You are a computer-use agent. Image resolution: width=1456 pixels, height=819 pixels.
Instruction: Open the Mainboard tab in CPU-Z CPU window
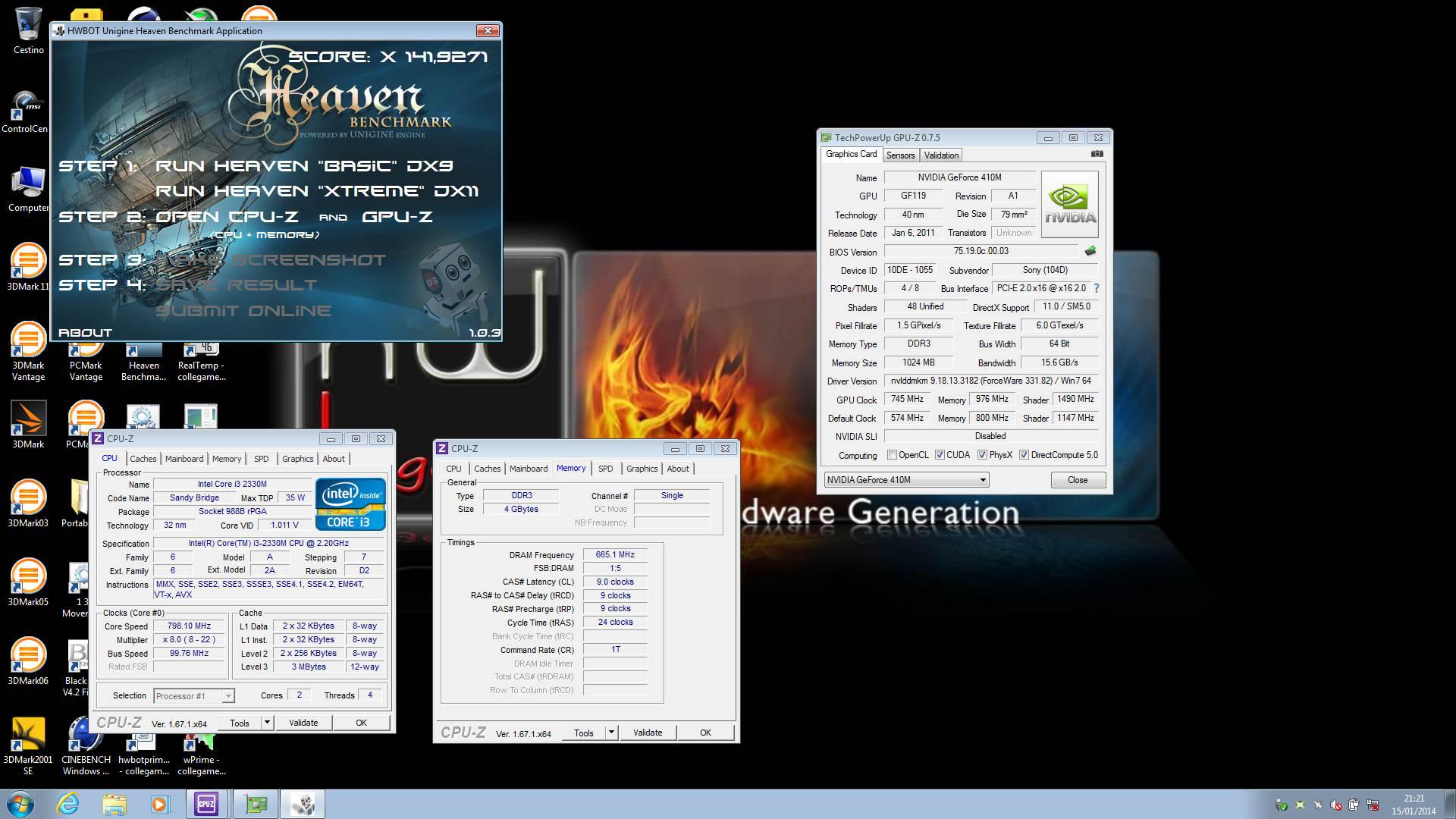pos(184,459)
